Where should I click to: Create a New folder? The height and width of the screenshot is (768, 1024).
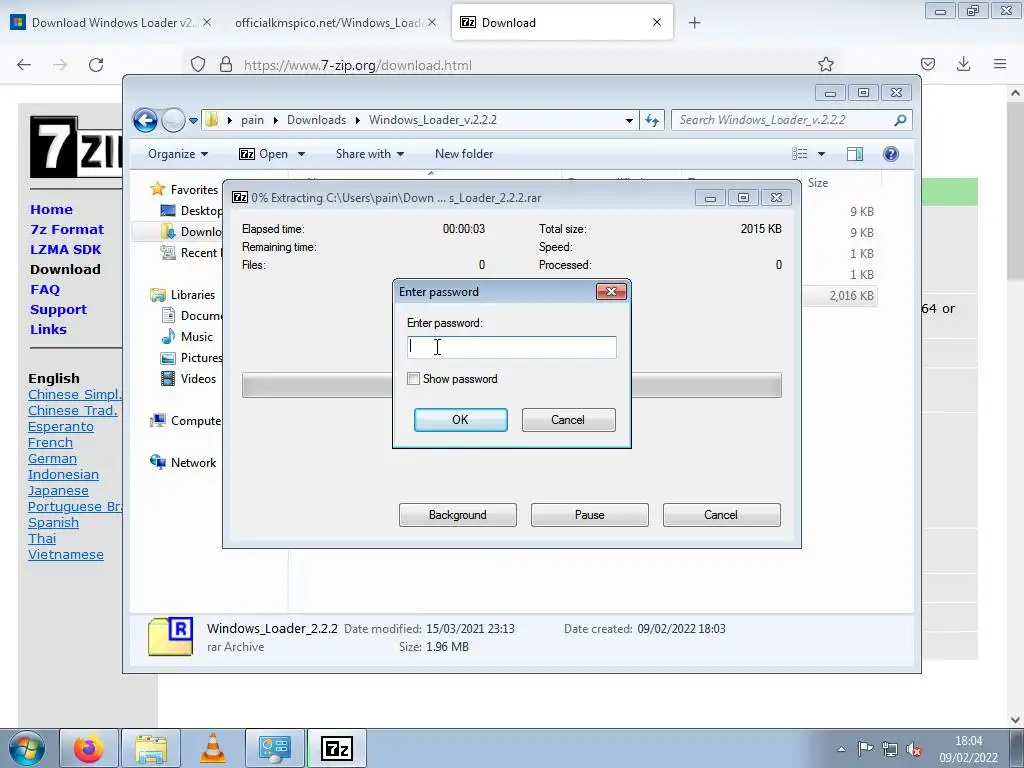[464, 154]
